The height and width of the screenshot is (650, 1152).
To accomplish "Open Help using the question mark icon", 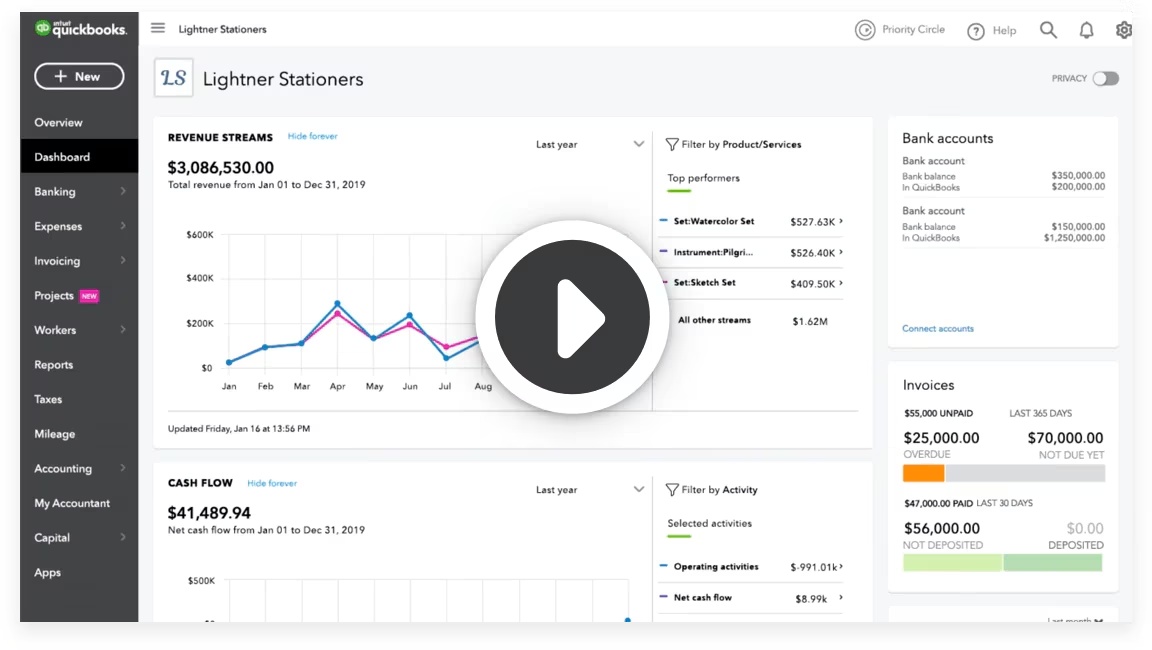I will tap(975, 31).
